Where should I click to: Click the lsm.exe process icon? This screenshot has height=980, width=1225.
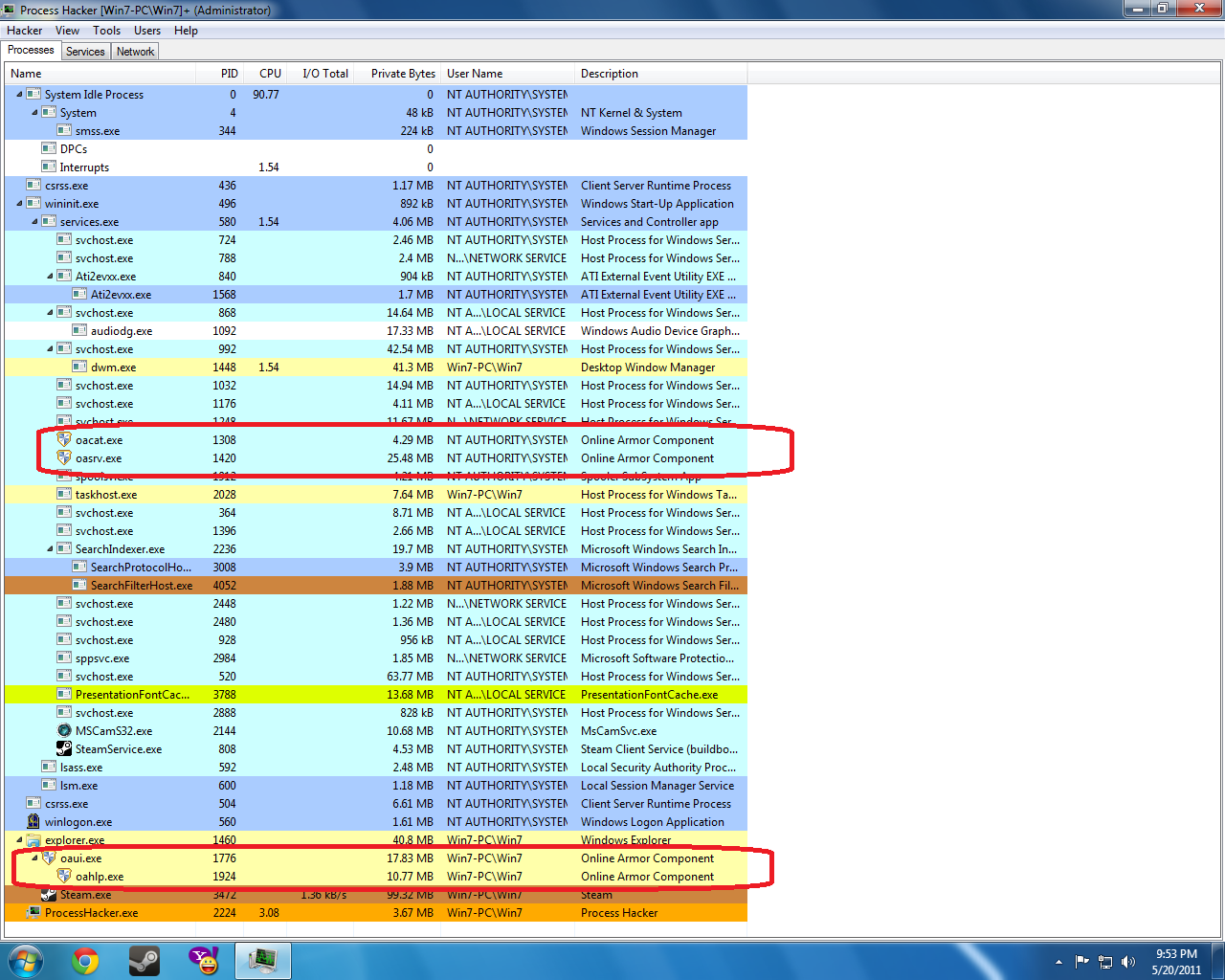(x=49, y=786)
